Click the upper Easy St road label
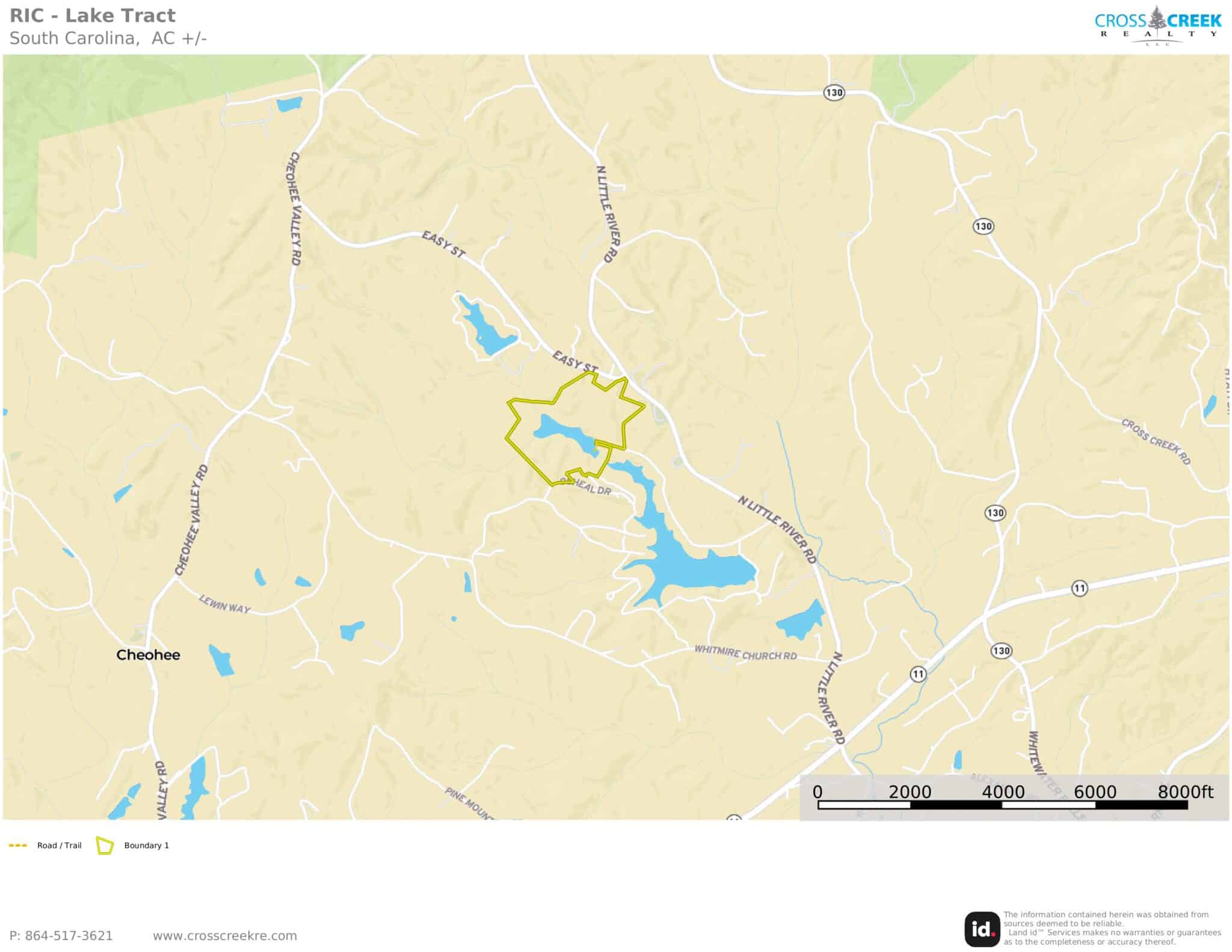Screen dimensions: 1232x952 [x=443, y=245]
